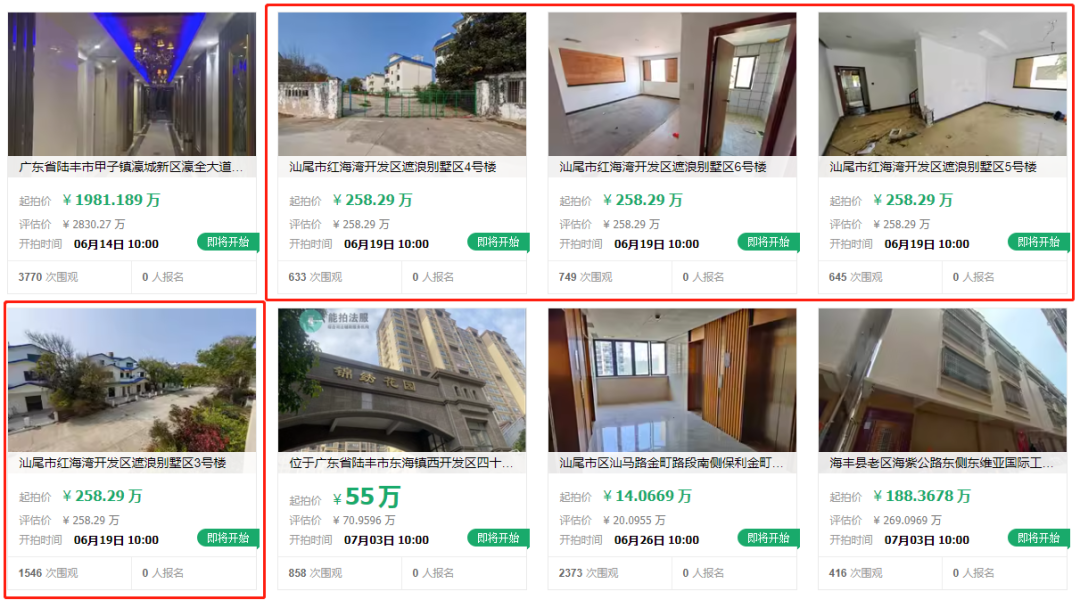1080x600 pixels.
Task: Click 即将开始 badge on ¥1981.189万 listing
Action: 228,242
